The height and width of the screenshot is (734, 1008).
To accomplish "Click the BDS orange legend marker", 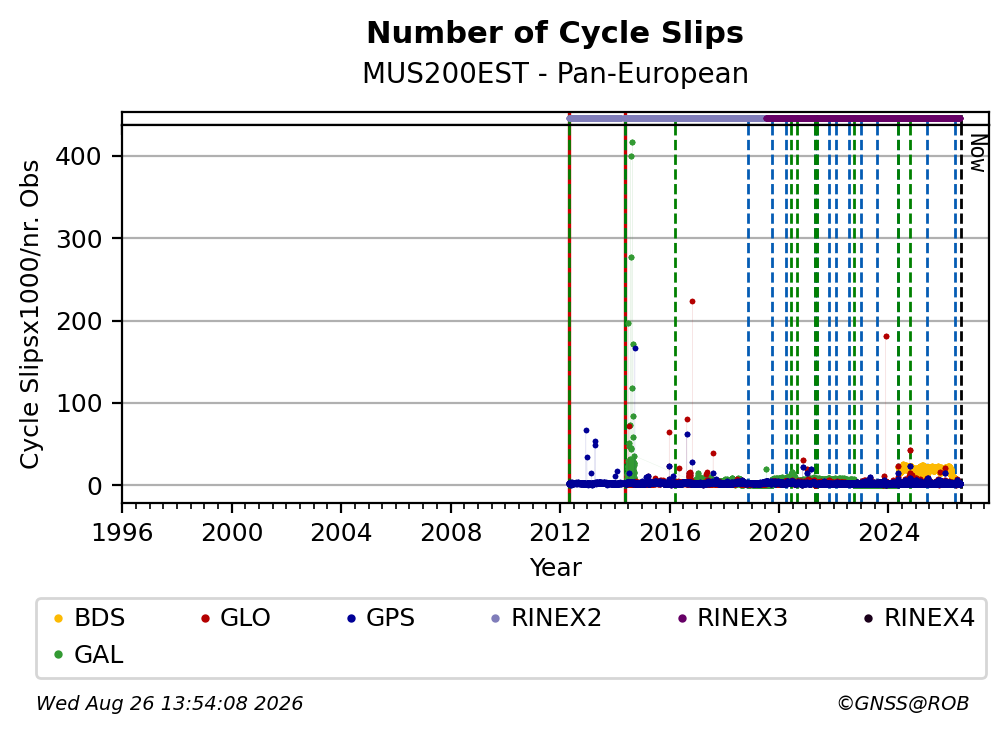I will coord(58,619).
